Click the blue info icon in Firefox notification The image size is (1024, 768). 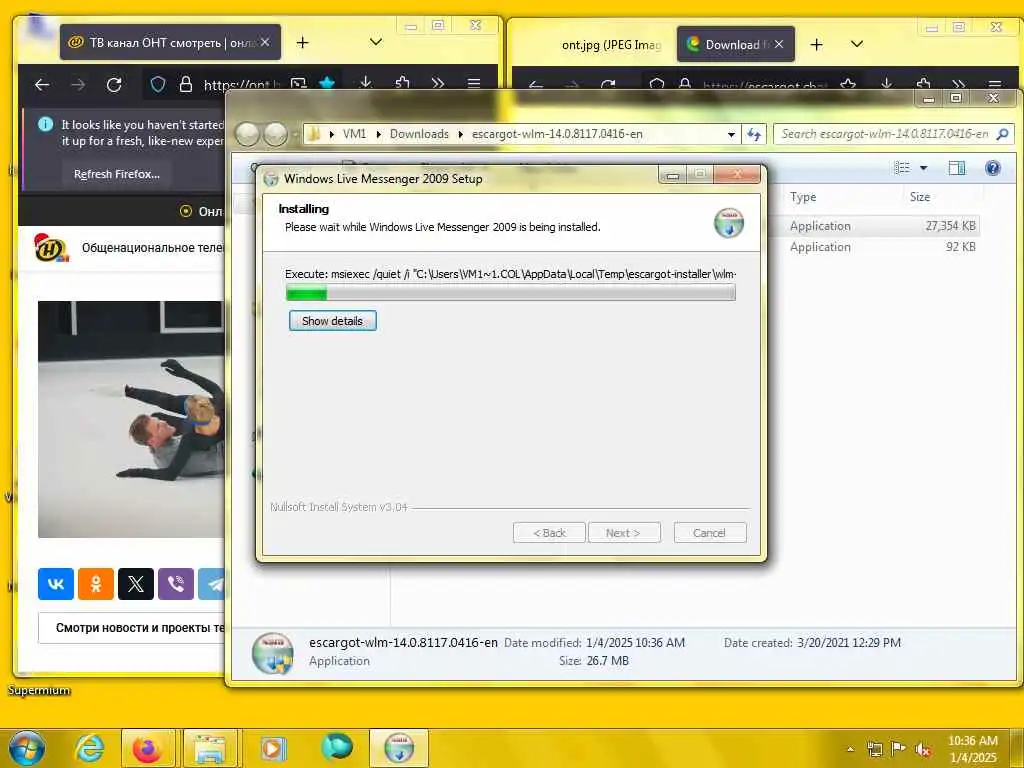[46, 124]
